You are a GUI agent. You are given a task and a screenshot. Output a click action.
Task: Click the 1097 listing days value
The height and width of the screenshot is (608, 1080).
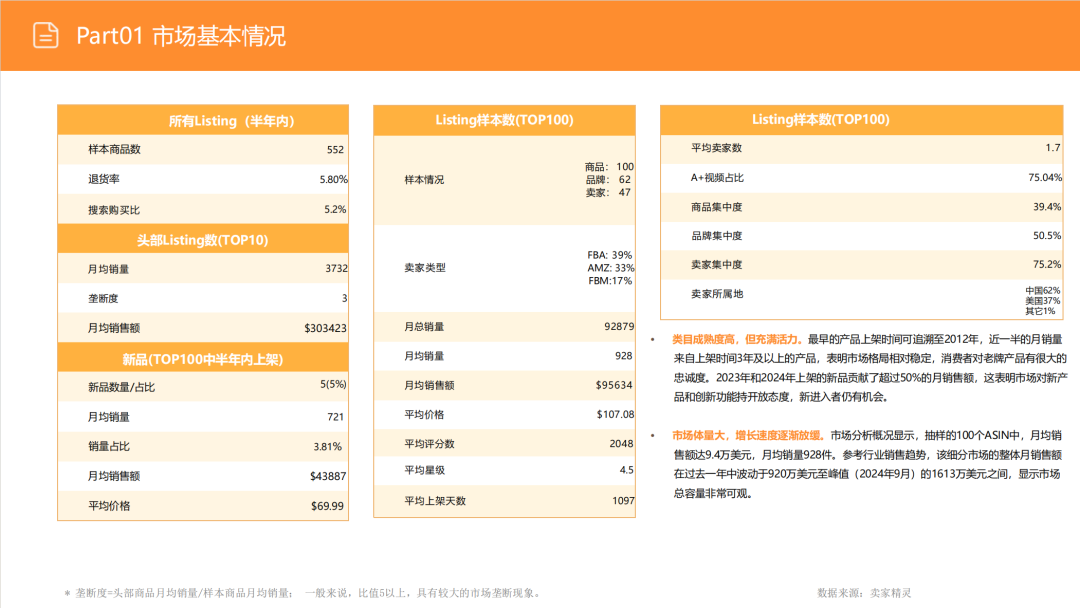623,501
